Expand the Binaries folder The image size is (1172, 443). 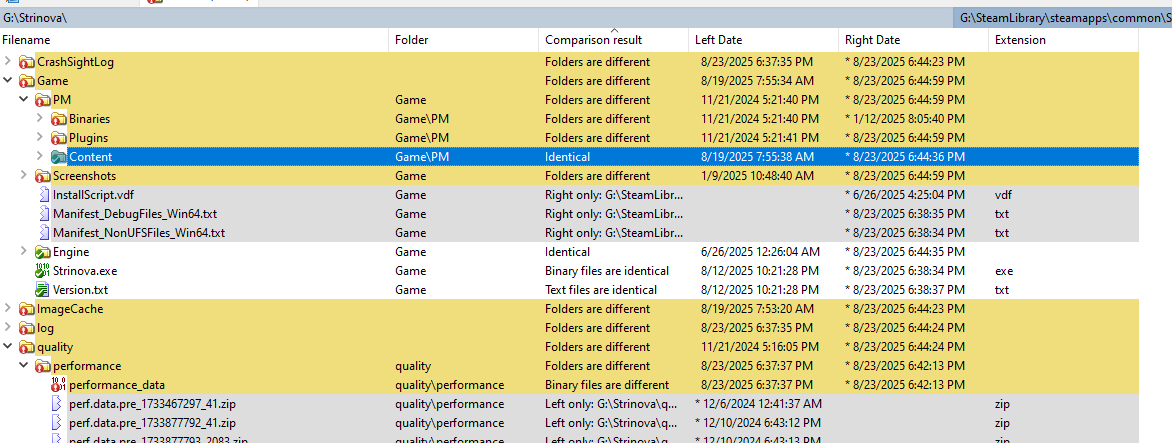click(40, 118)
